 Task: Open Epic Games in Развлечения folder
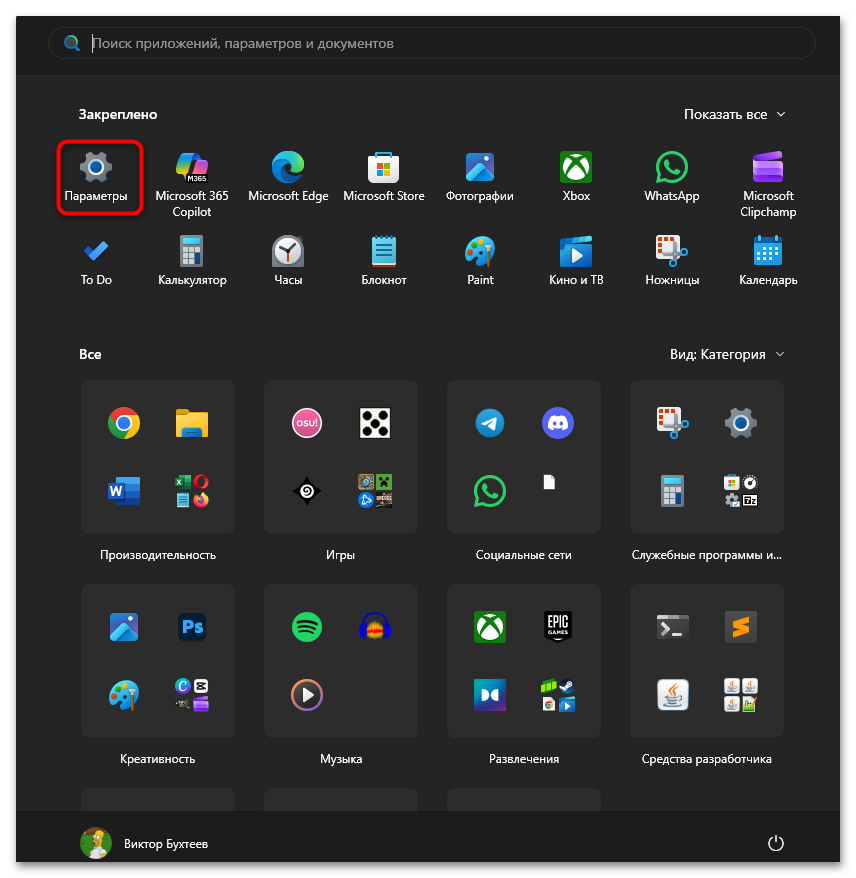point(558,627)
